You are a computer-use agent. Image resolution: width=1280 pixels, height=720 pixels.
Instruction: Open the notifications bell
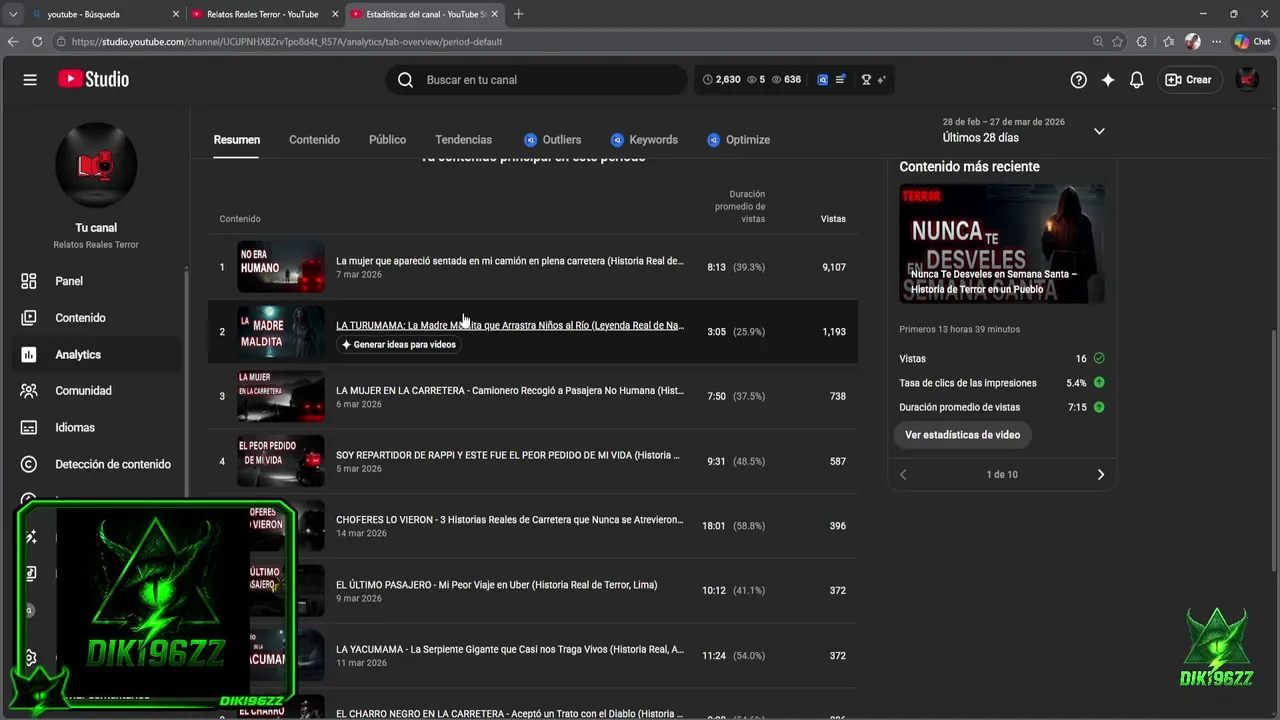coord(1136,80)
